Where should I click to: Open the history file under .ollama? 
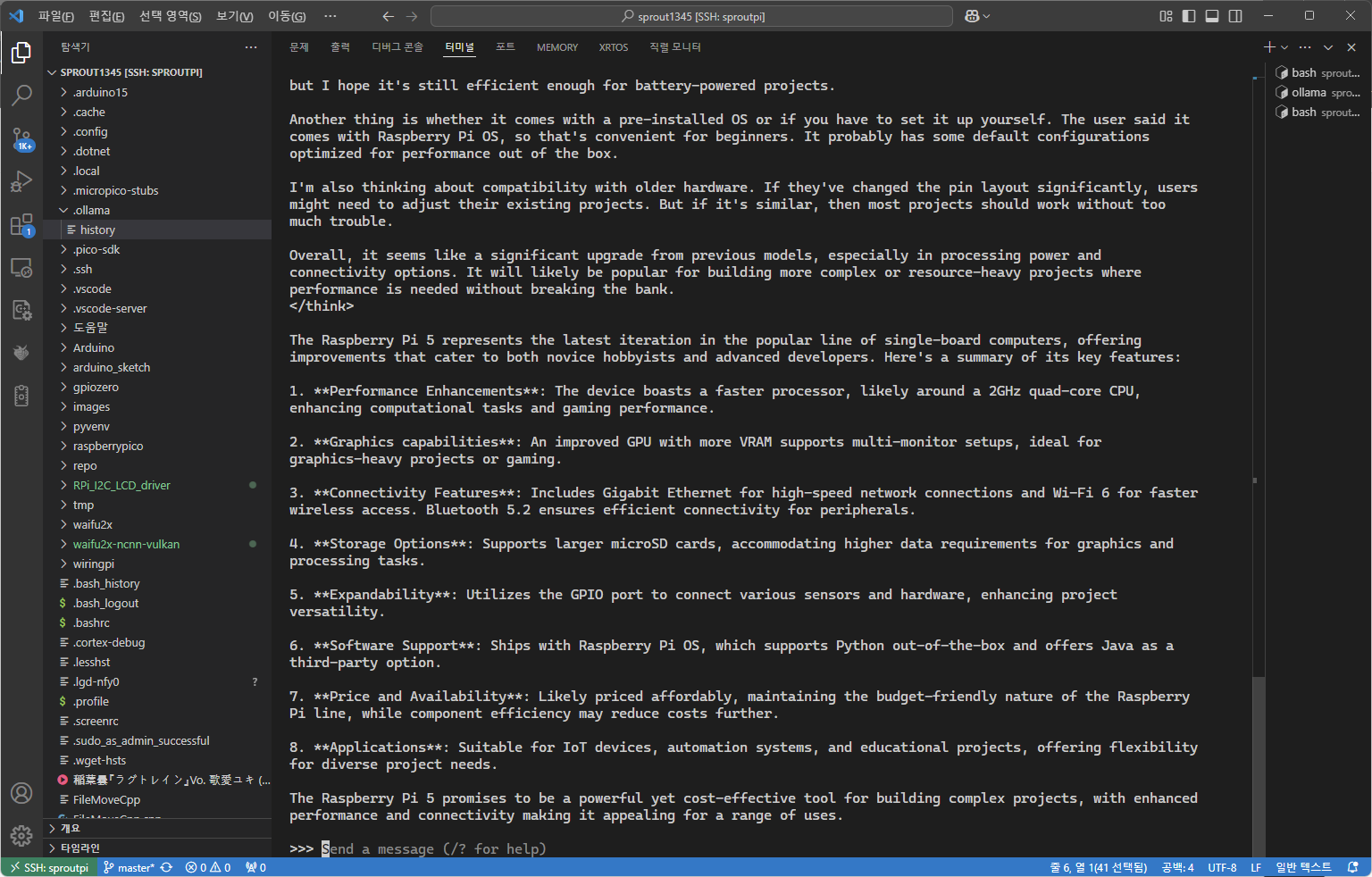[x=157, y=230]
